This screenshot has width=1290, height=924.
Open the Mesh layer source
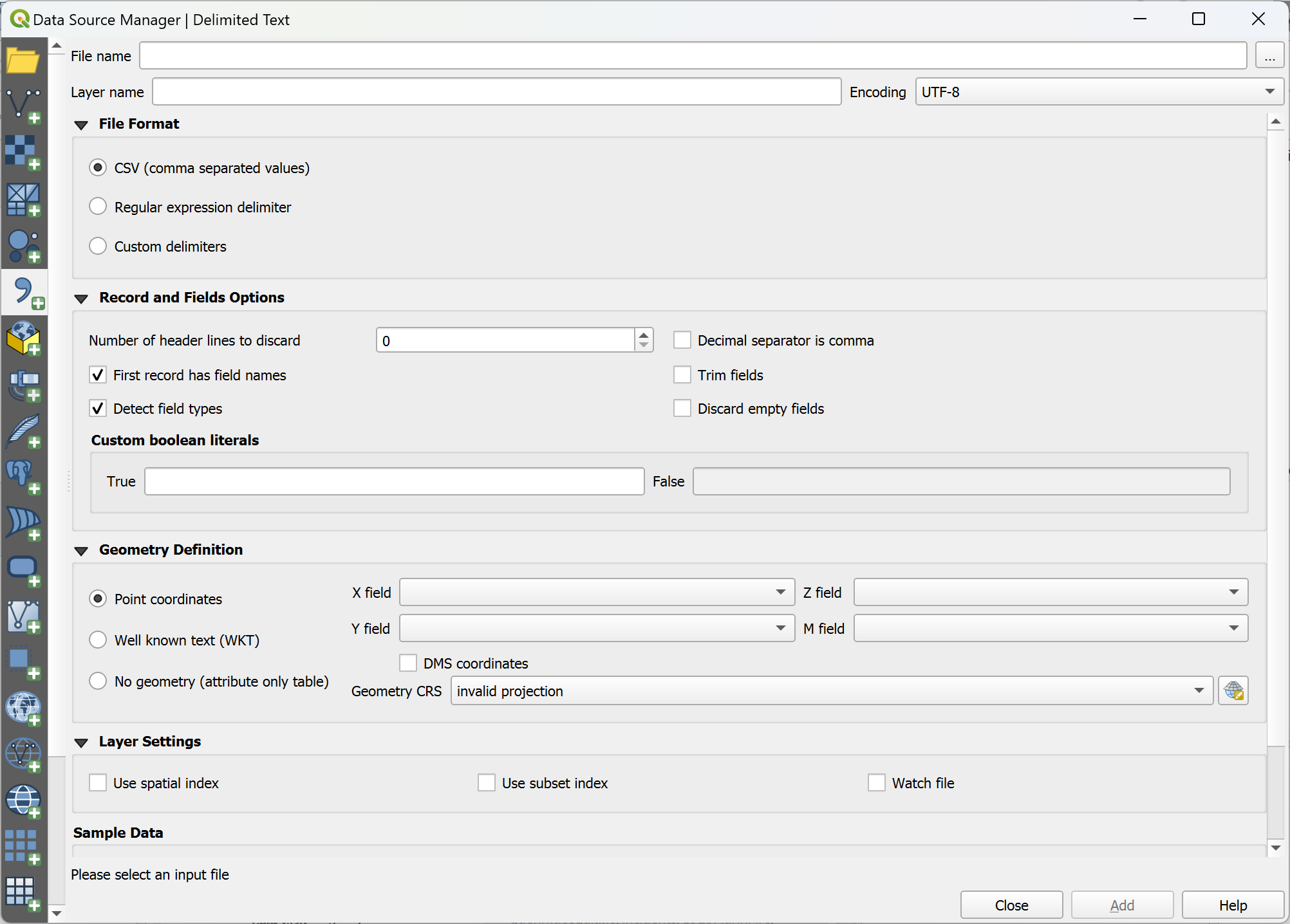point(24,199)
